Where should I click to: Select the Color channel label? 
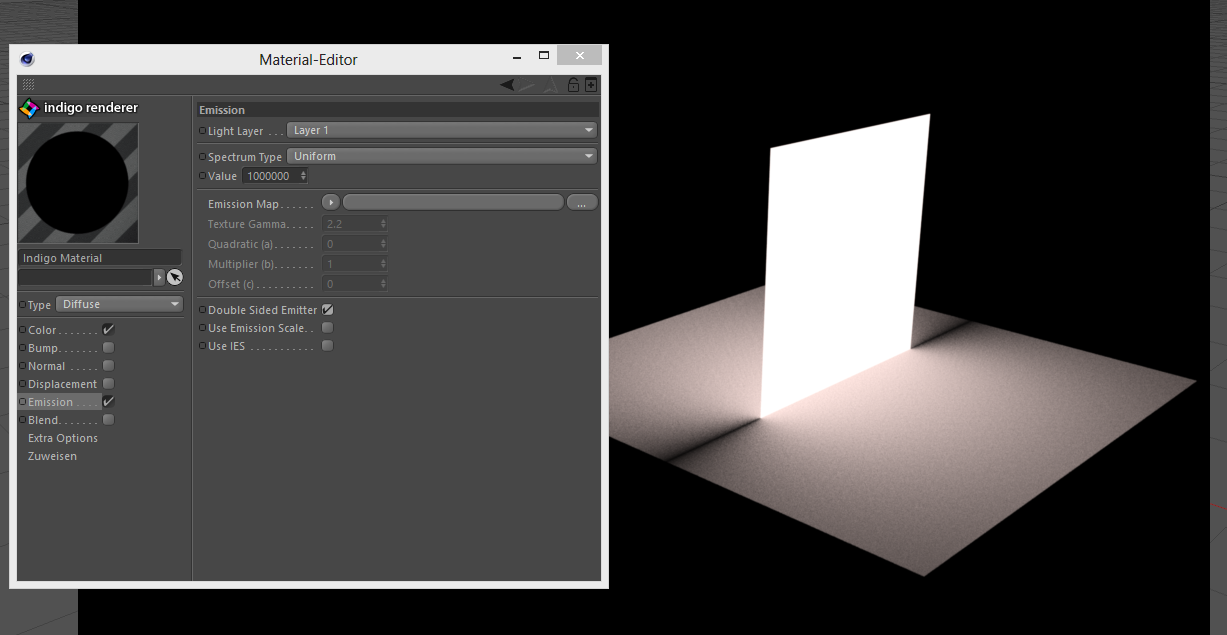[x=43, y=330]
